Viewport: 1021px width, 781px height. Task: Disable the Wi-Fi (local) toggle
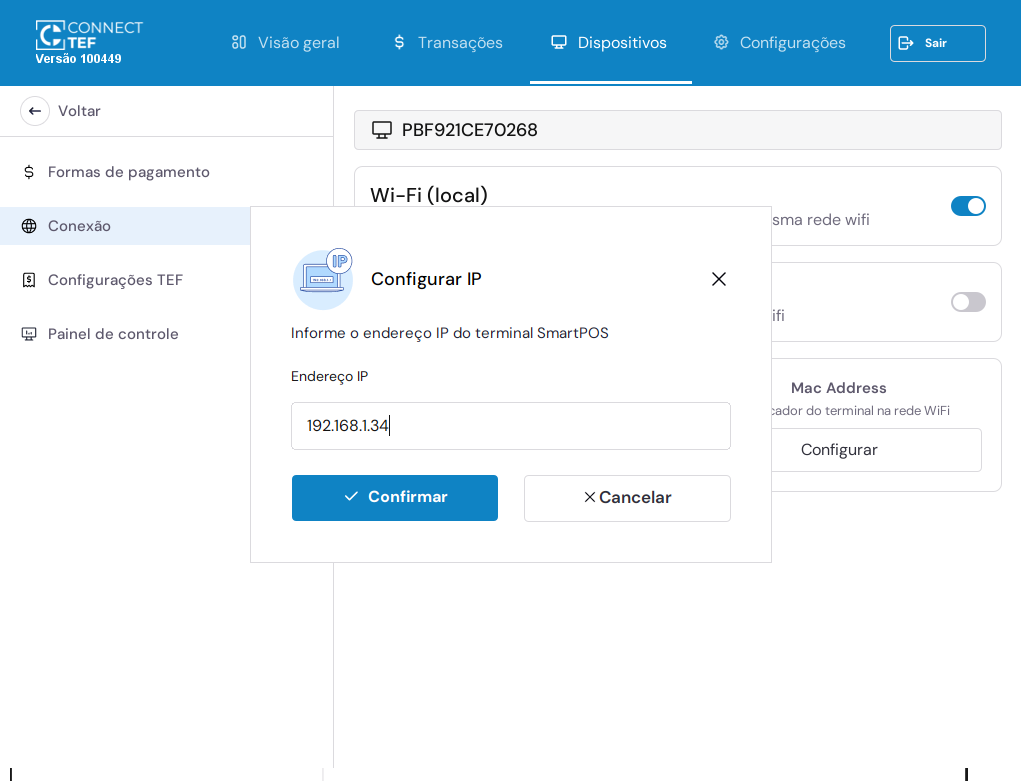tap(967, 206)
